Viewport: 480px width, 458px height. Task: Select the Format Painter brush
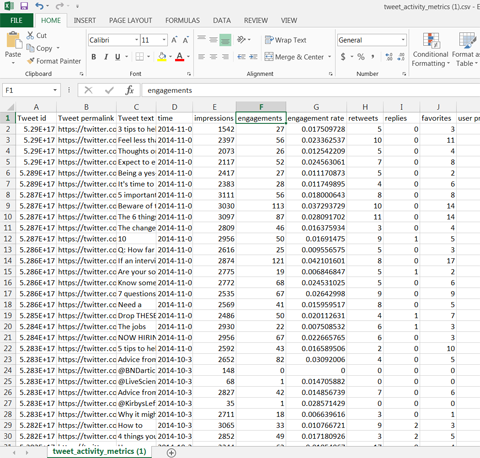coord(31,61)
